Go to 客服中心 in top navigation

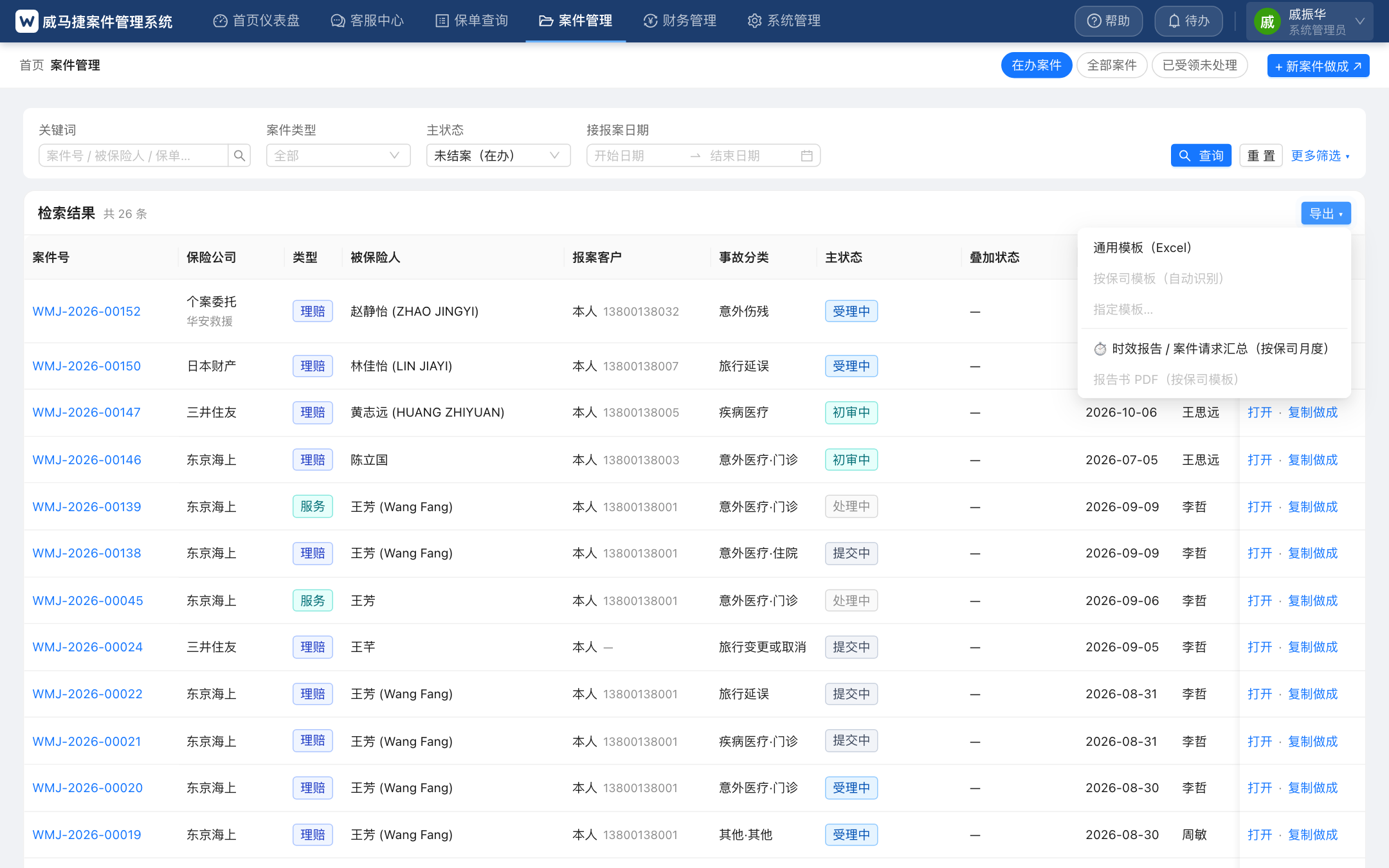click(367, 21)
